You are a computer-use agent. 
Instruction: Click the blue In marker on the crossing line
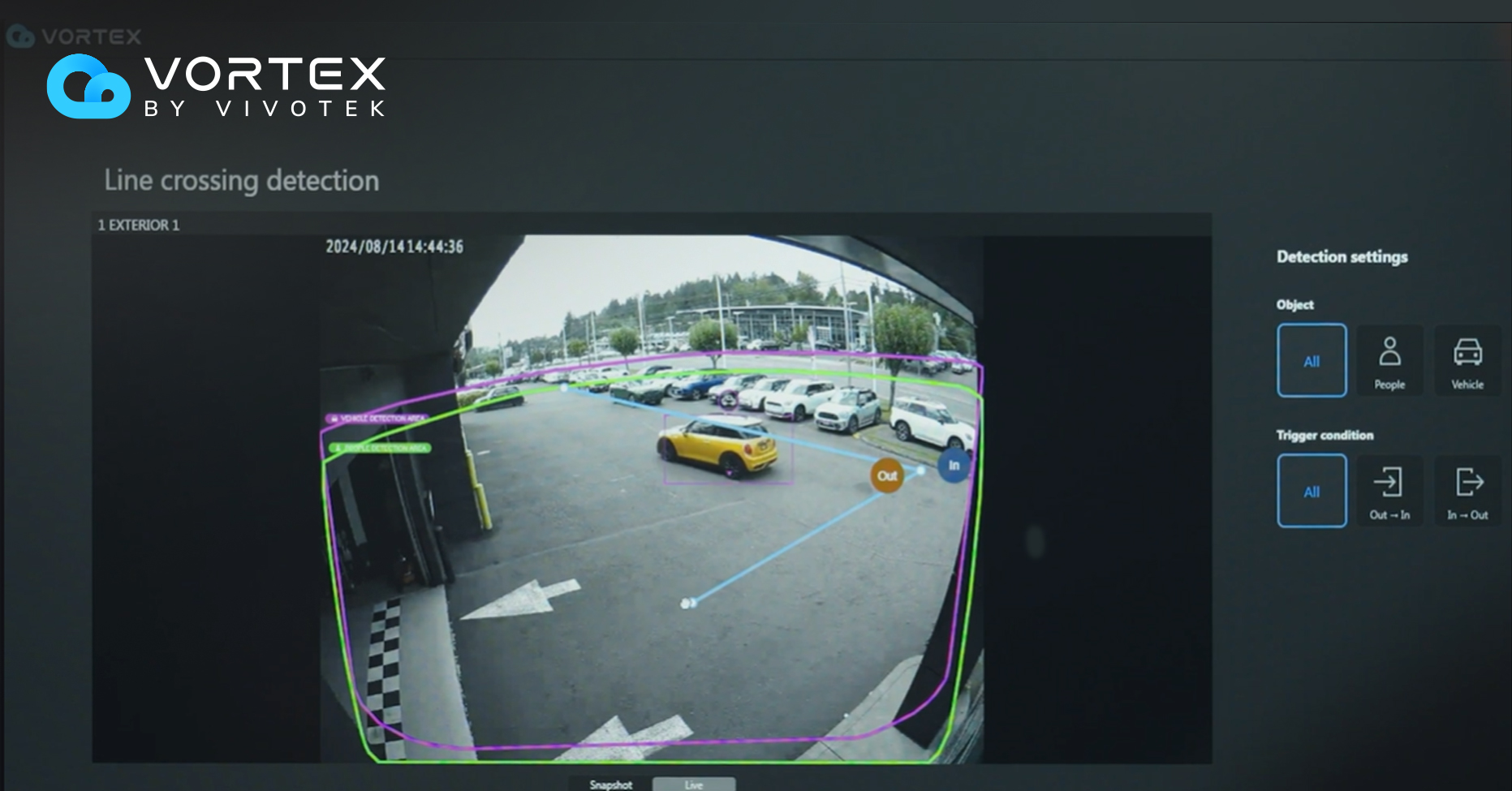tap(952, 465)
